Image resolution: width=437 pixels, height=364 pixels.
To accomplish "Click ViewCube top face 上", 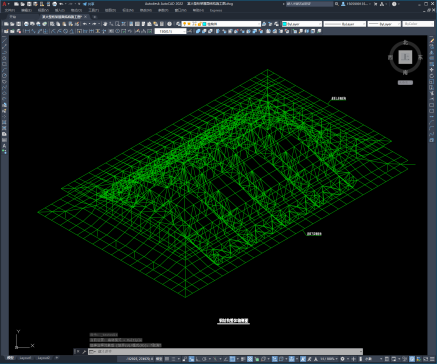I will [405, 57].
